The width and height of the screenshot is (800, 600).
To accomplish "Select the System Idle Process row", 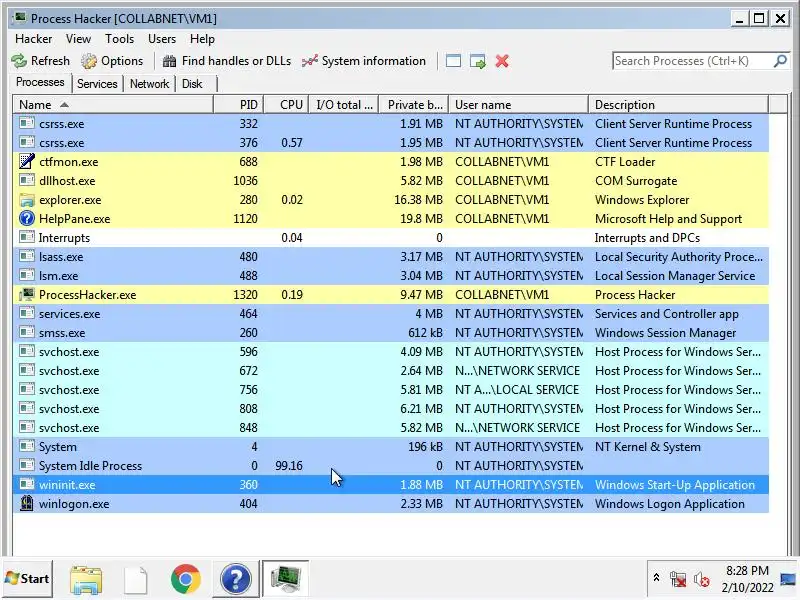I will click(x=390, y=466).
